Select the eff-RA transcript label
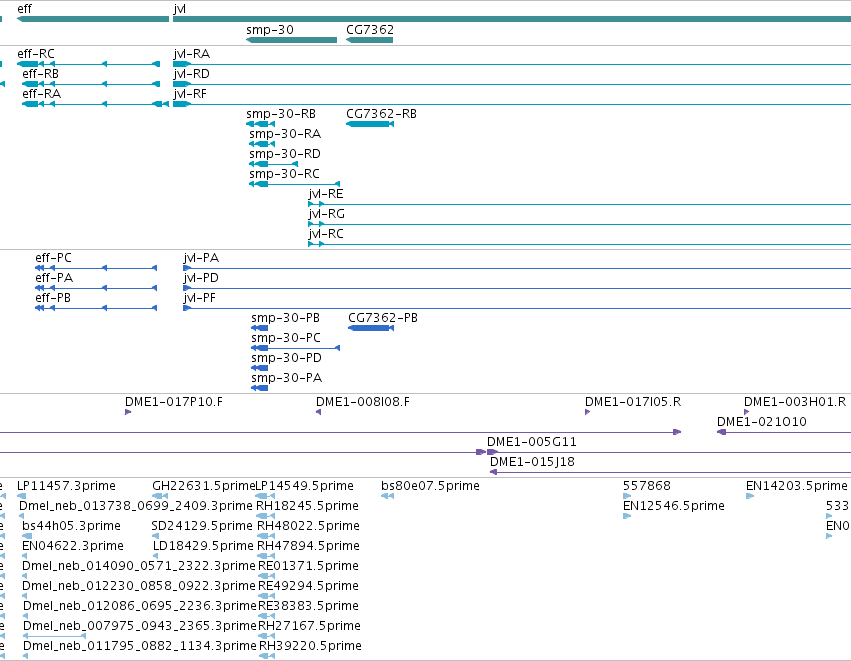The image size is (851, 661). tap(41, 94)
